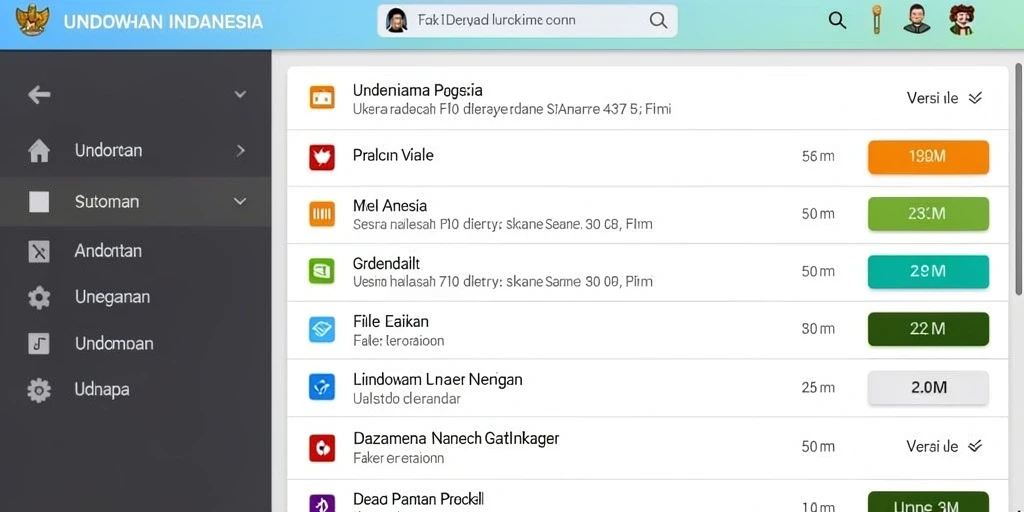Open the green Grdendailt app icon
The width and height of the screenshot is (1024, 512).
point(321,271)
